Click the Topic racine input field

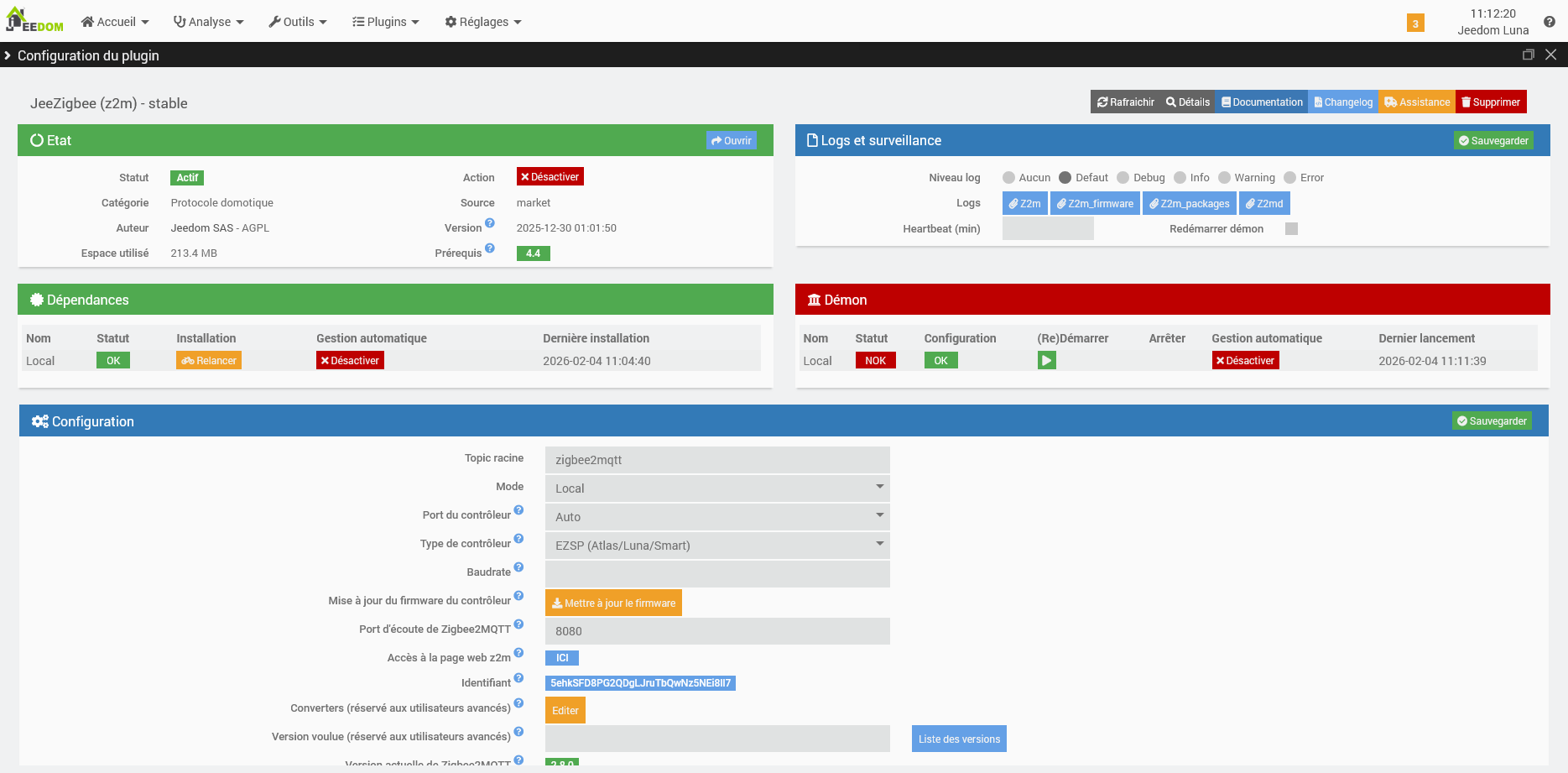[x=717, y=460]
